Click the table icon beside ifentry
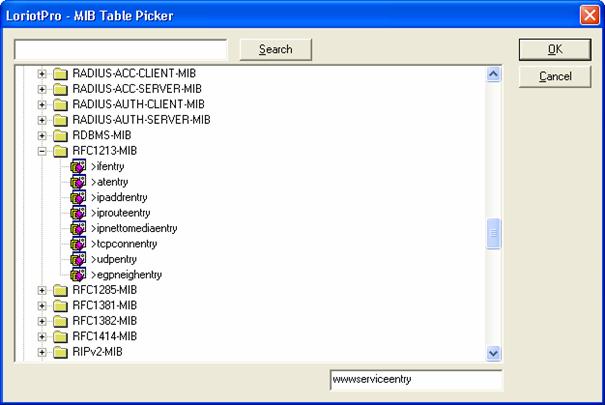605x405 pixels. (x=79, y=166)
